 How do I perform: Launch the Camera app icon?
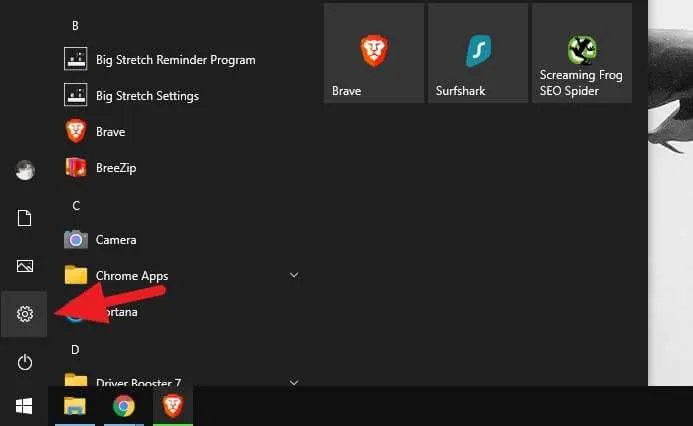pyautogui.click(x=76, y=240)
